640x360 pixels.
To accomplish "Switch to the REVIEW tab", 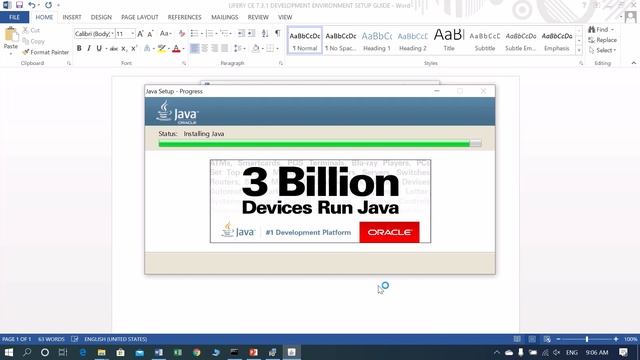I will pyautogui.click(x=258, y=17).
